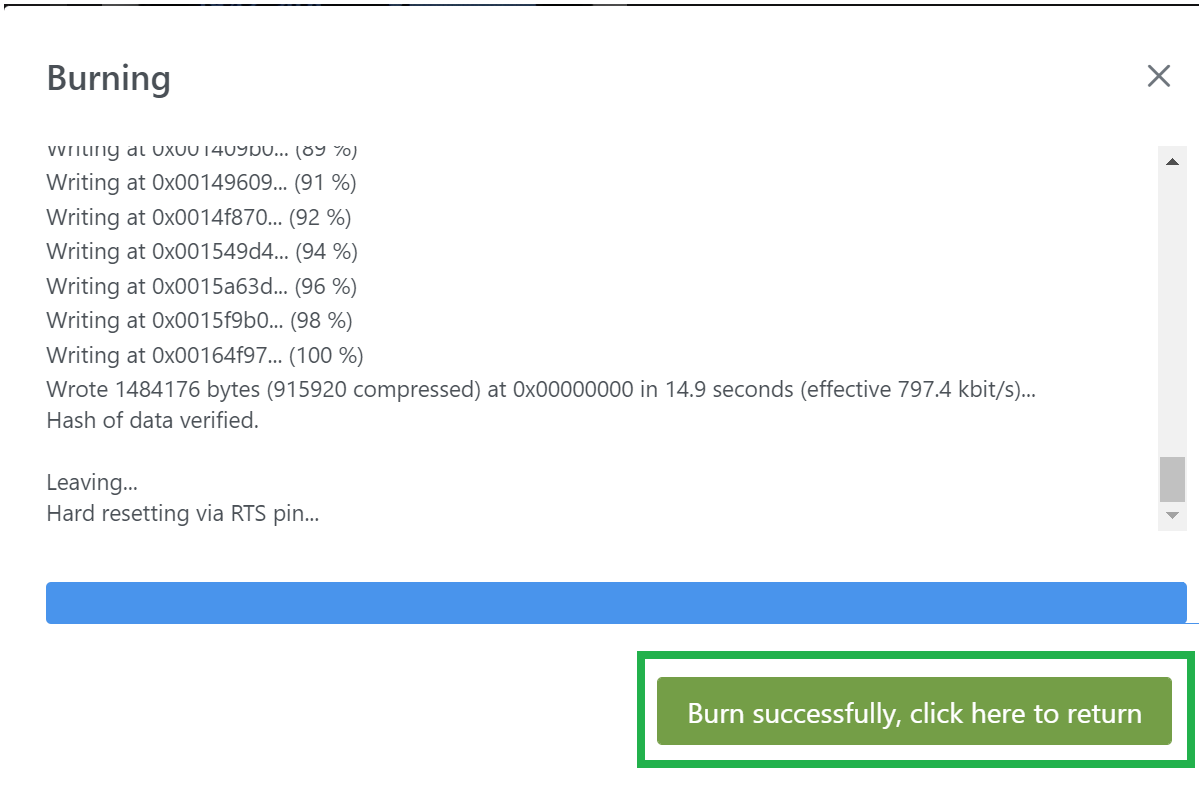Screen dimensions: 1199x804
Task: Select the 'Writing at 0x0015f9b0... (98 %)' line
Action: coord(199,321)
